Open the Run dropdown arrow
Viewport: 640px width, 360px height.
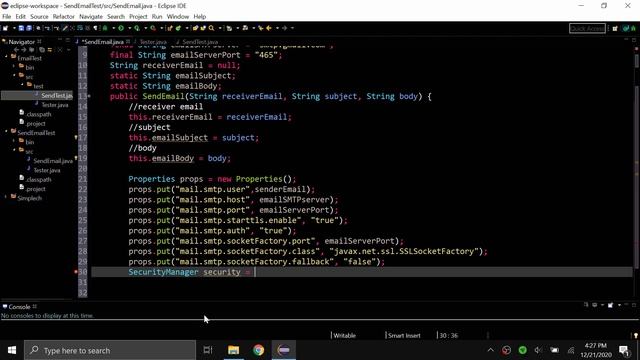pyautogui.click(x=129, y=28)
